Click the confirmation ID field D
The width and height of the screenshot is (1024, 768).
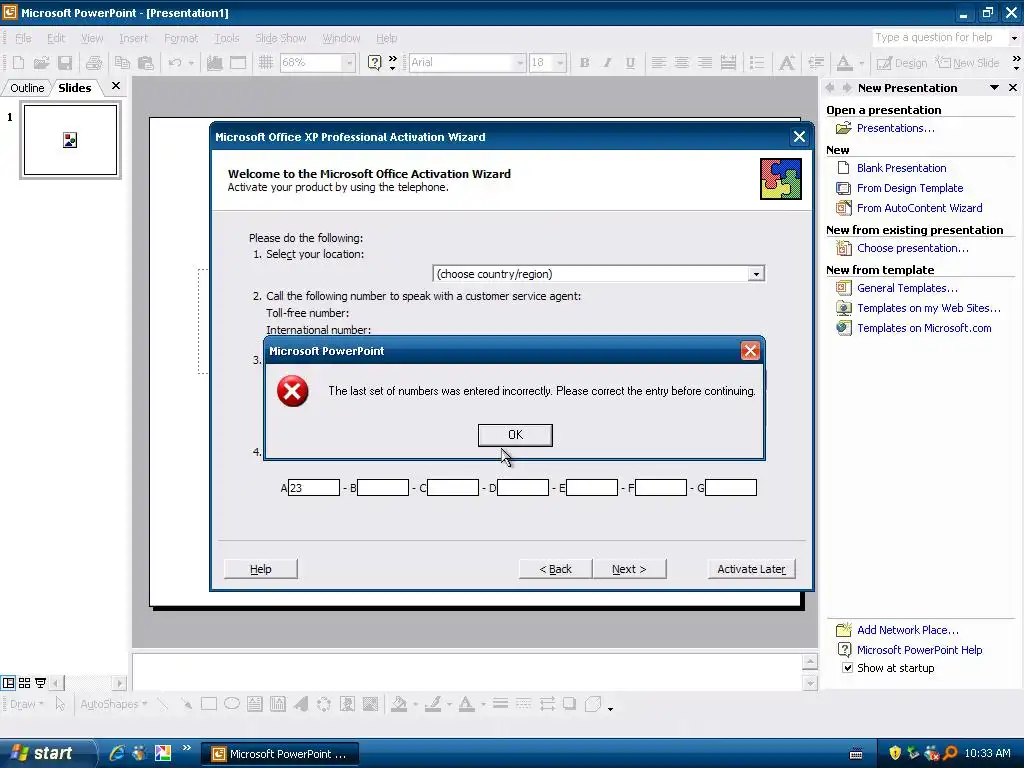click(x=522, y=488)
